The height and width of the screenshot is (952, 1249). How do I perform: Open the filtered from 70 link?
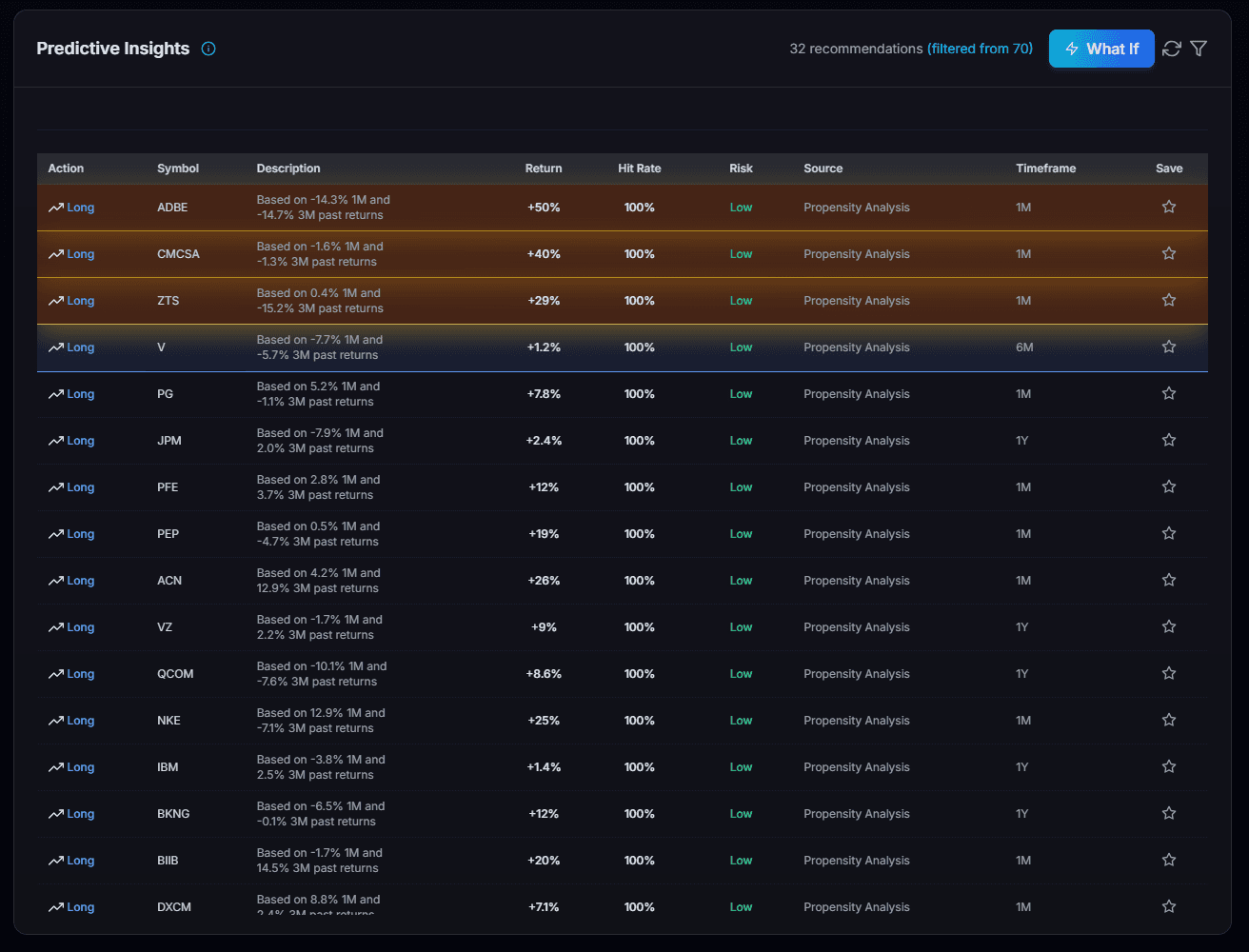click(x=980, y=49)
